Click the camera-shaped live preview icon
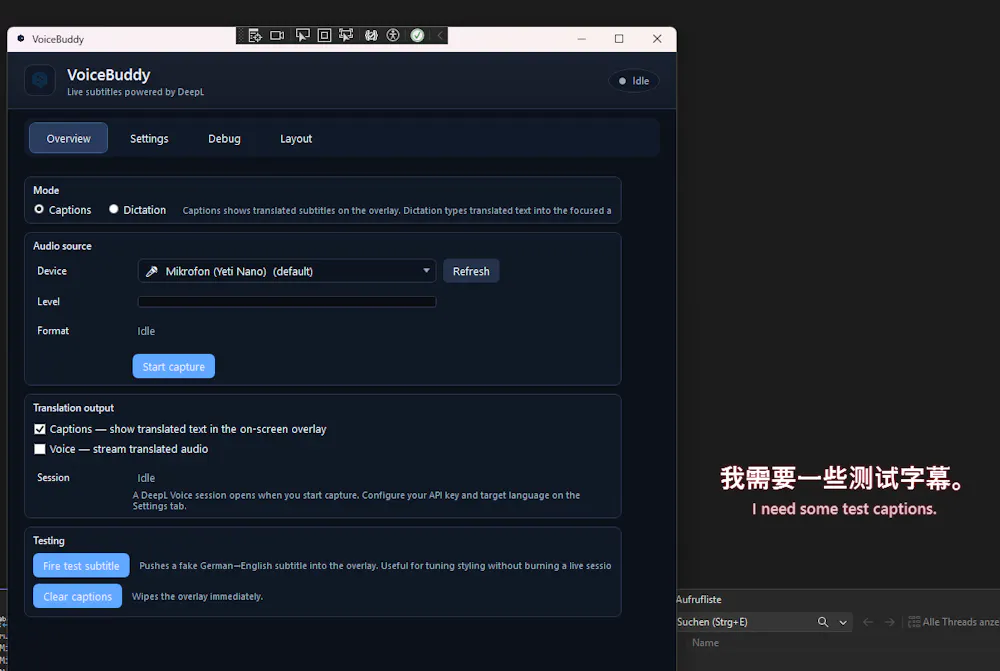Image resolution: width=1000 pixels, height=671 pixels. [x=277, y=36]
